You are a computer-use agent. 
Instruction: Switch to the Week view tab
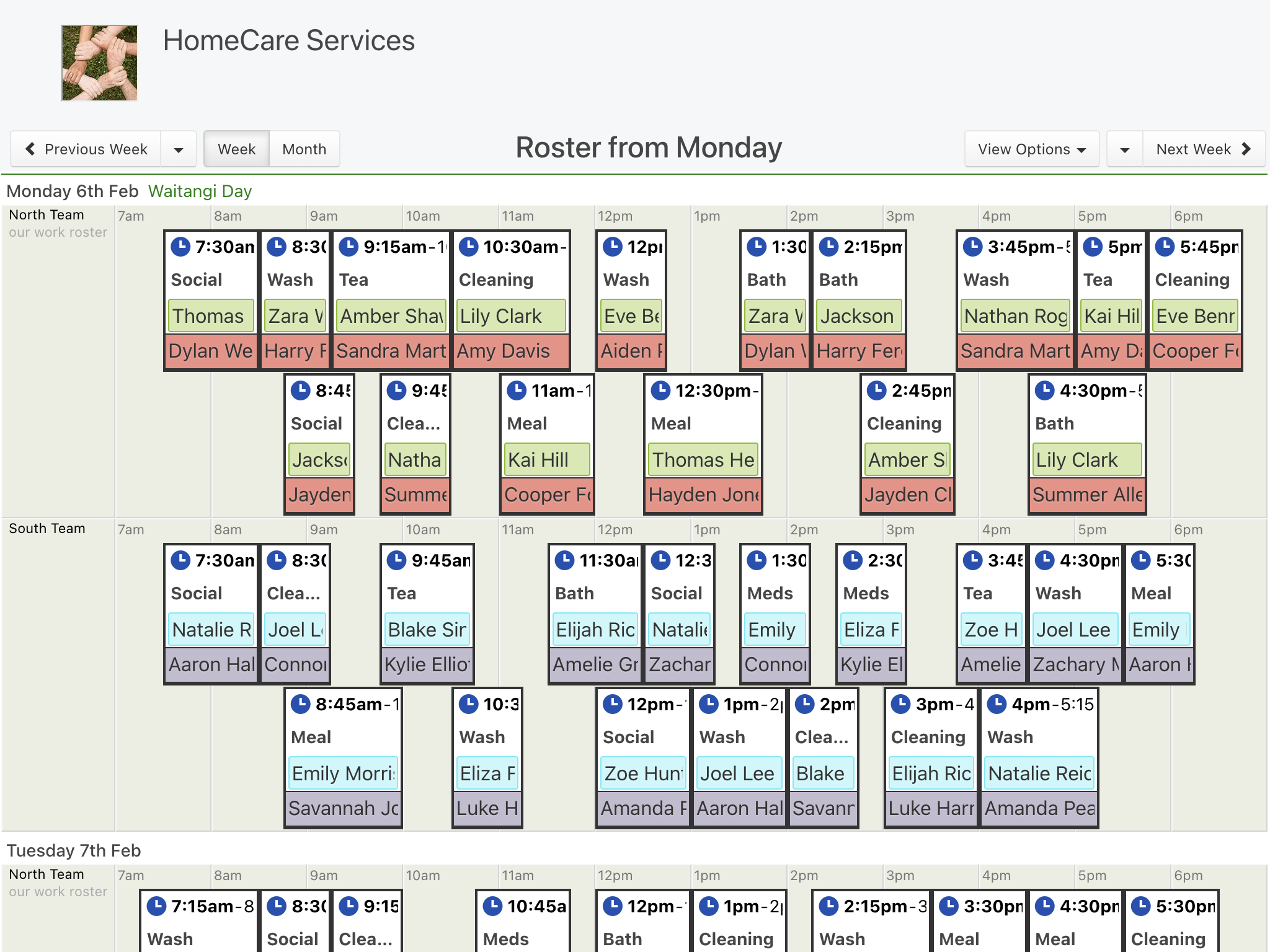(x=236, y=149)
